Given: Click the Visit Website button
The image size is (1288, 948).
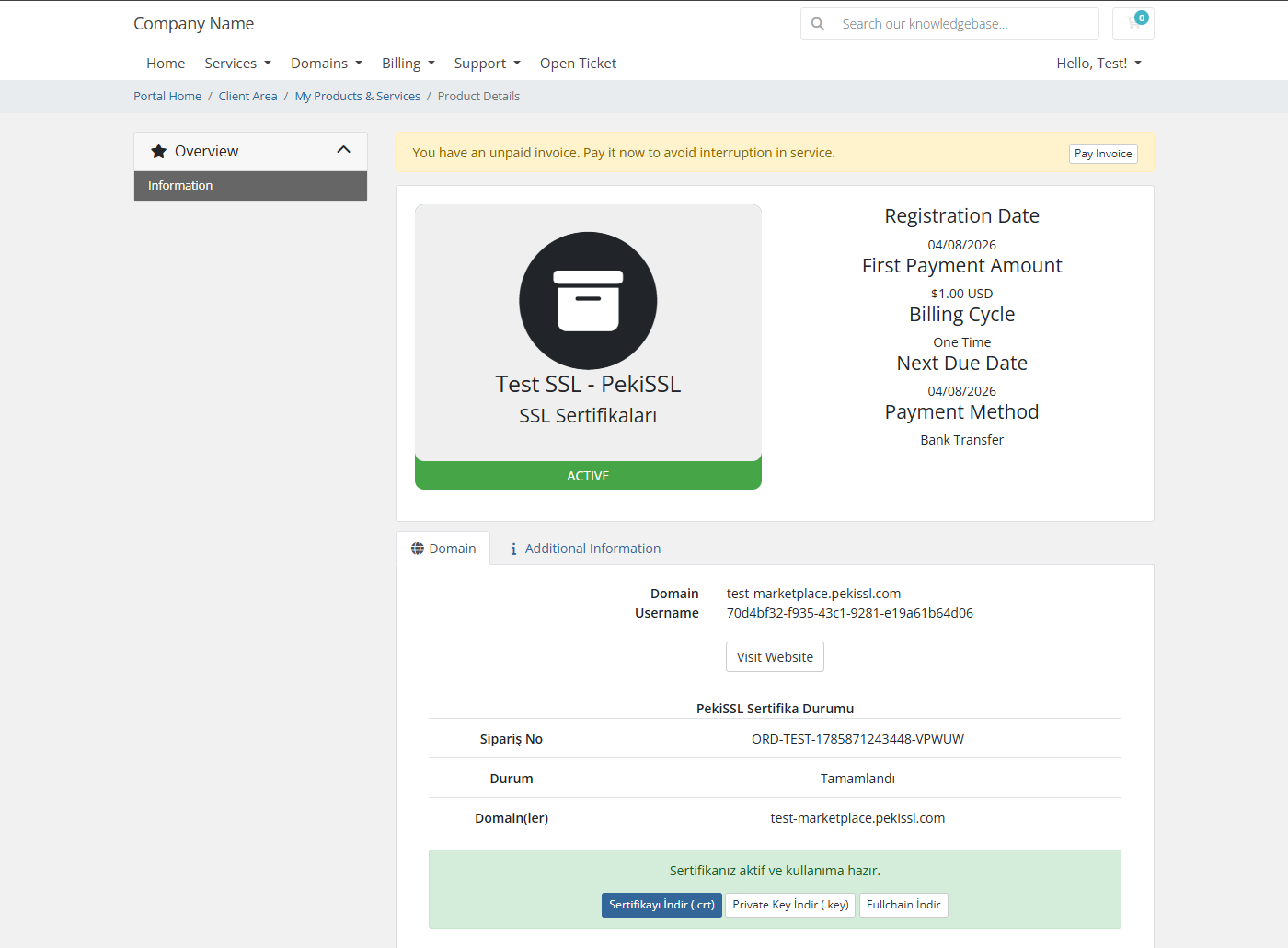Looking at the screenshot, I should 775,657.
